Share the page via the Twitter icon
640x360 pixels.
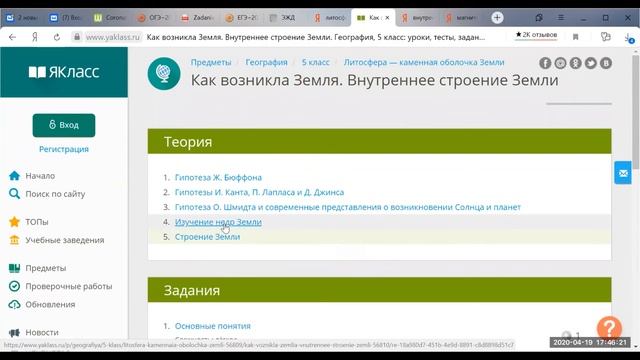tap(591, 63)
